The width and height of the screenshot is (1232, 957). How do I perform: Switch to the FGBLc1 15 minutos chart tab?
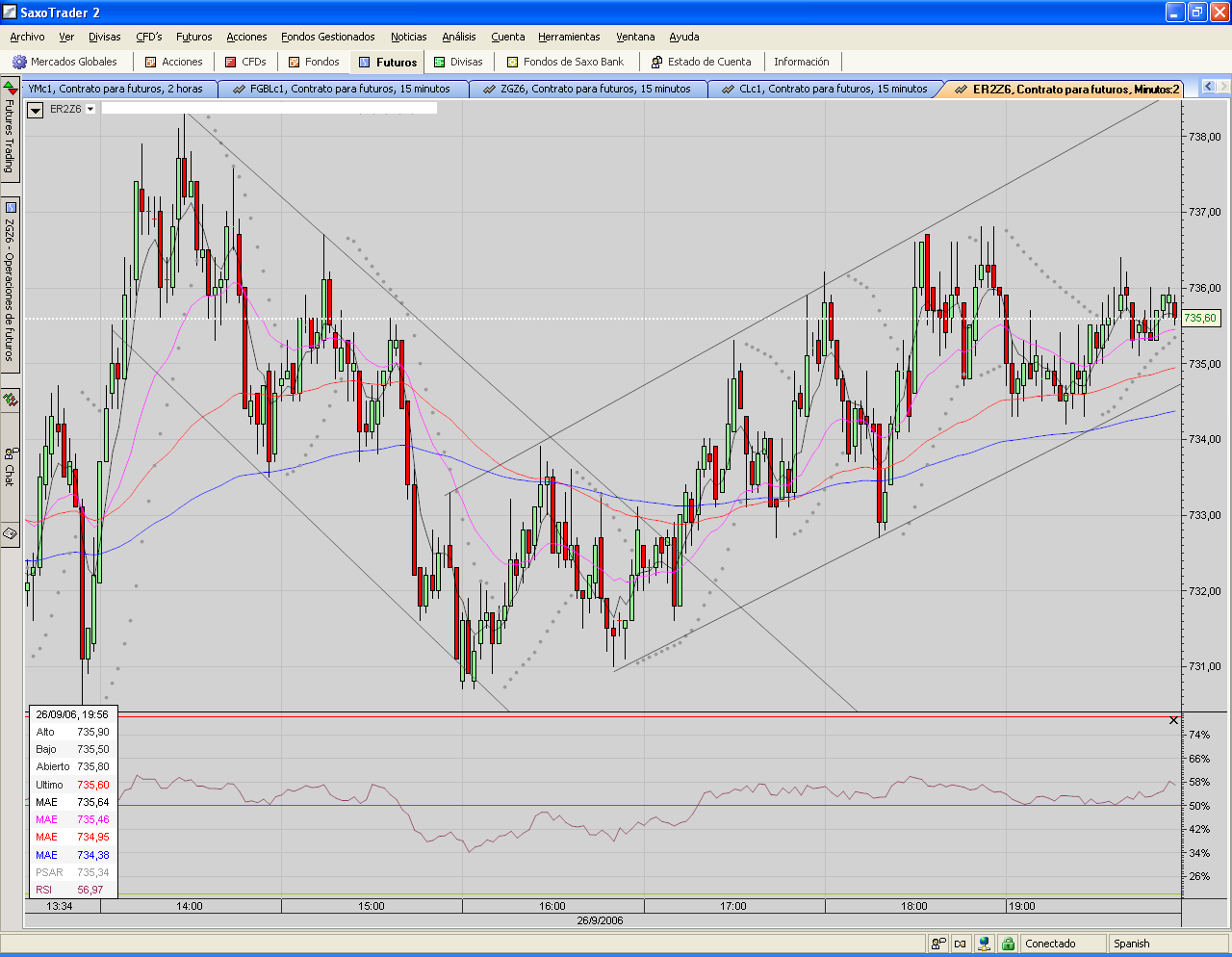pos(344,89)
